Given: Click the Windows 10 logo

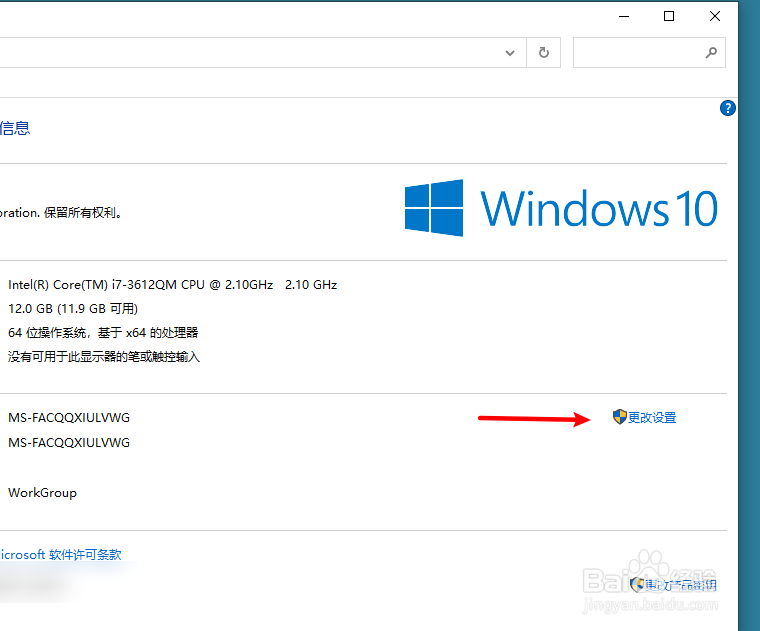Looking at the screenshot, I should coord(561,208).
